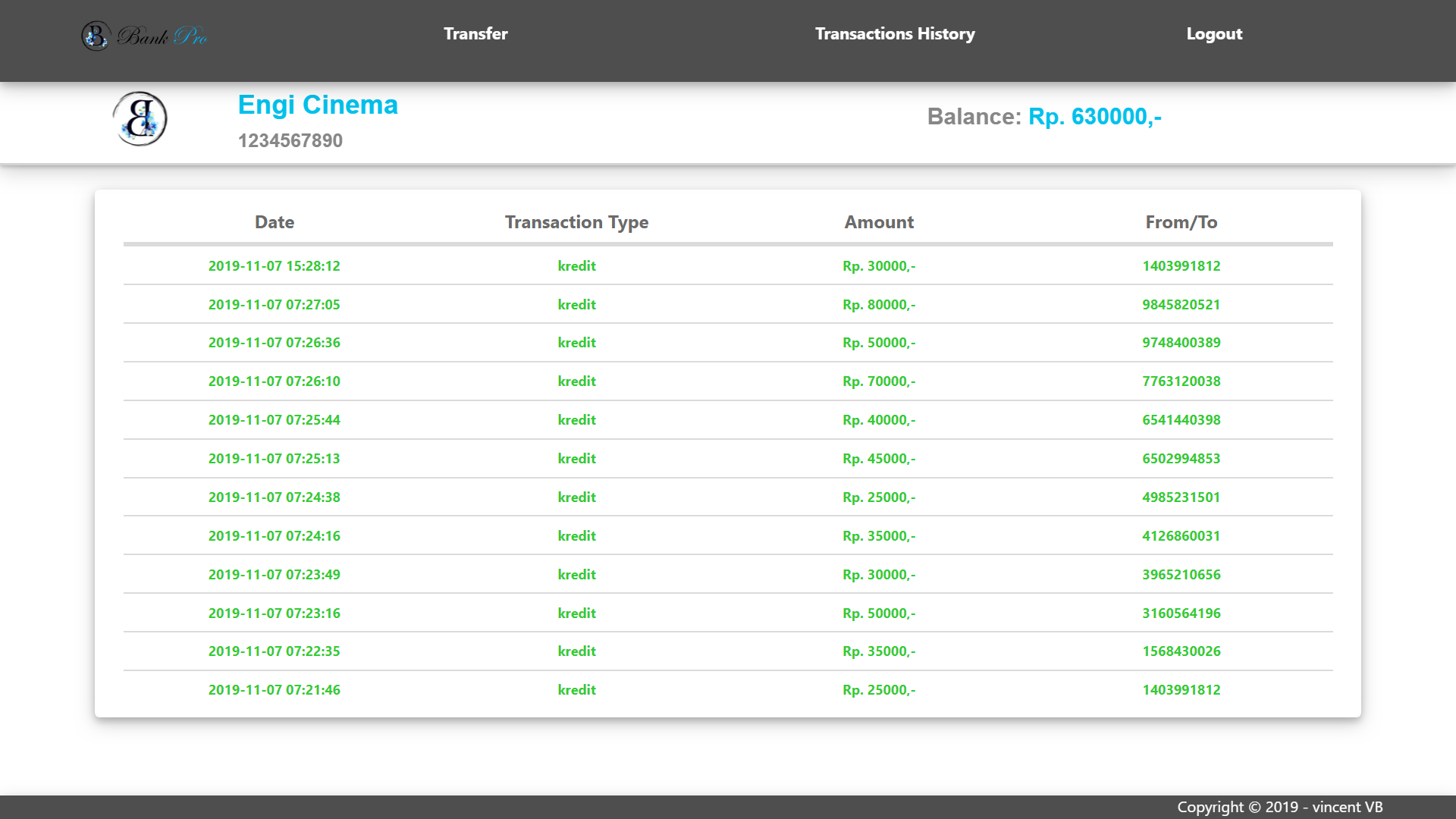Image resolution: width=1456 pixels, height=819 pixels.
Task: Click the Rp. 70000 amount cell
Action: coord(879,381)
